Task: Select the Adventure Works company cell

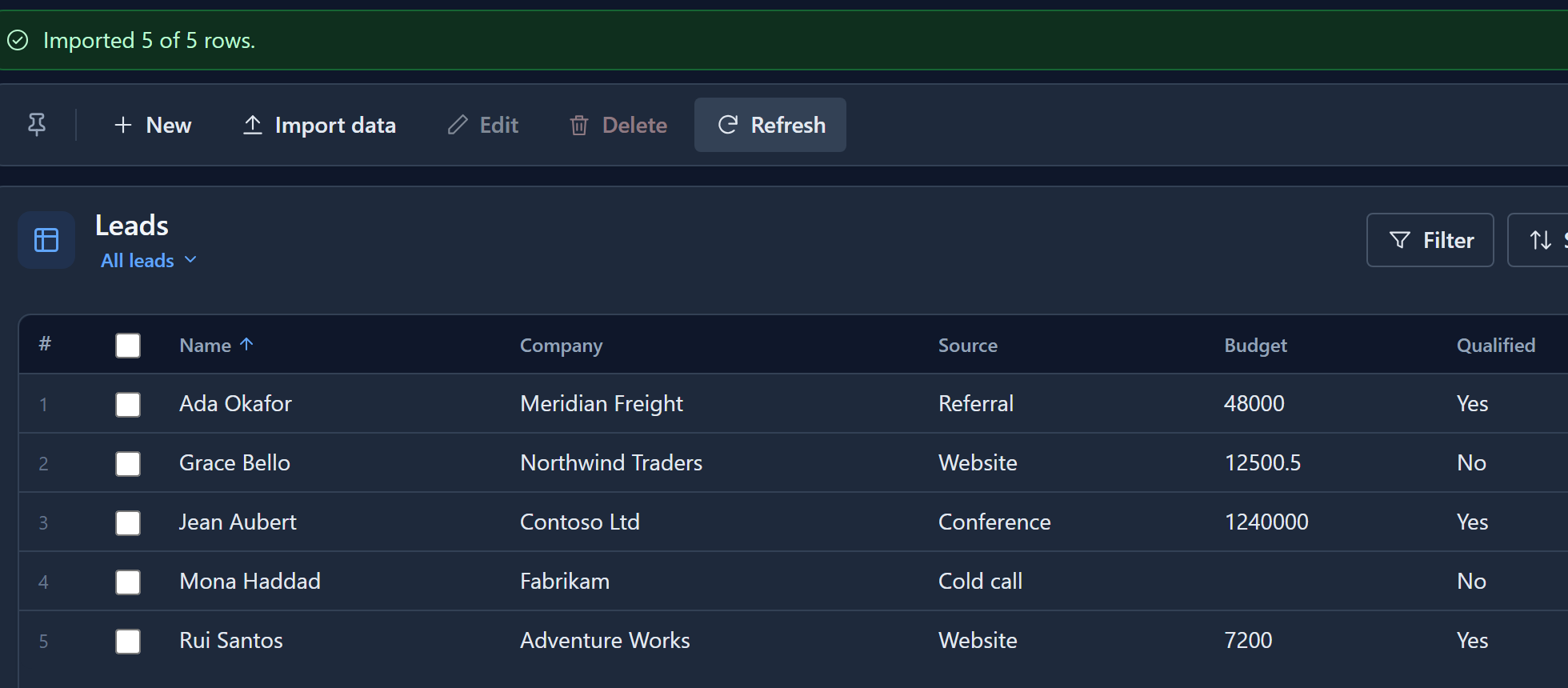Action: coord(605,640)
